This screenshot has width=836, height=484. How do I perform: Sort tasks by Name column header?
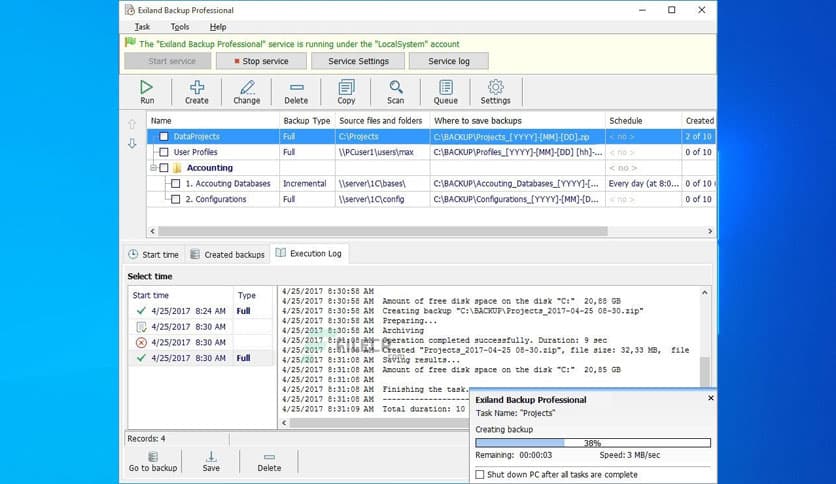213,121
